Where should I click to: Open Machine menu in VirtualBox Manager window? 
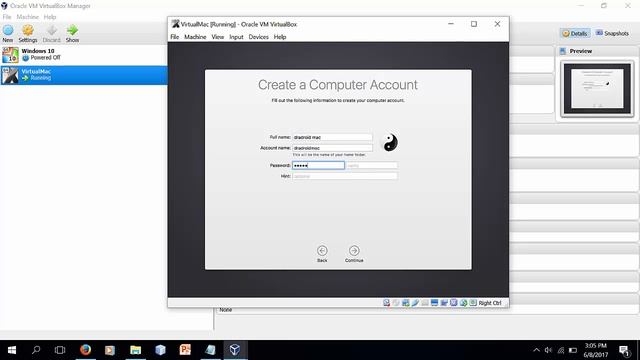tap(27, 17)
